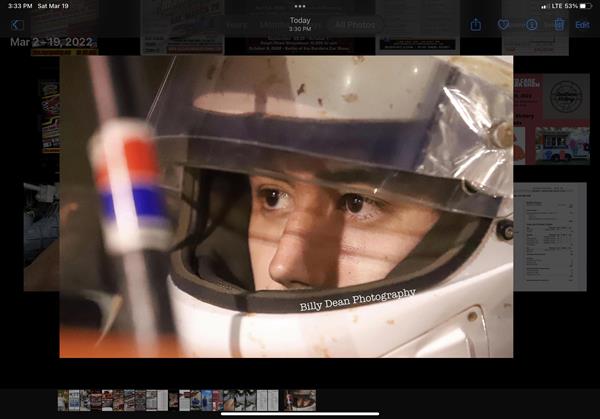Image resolution: width=600 pixels, height=419 pixels.
Task: Tap the document thumbnail behind photo on right
Action: click(x=550, y=235)
